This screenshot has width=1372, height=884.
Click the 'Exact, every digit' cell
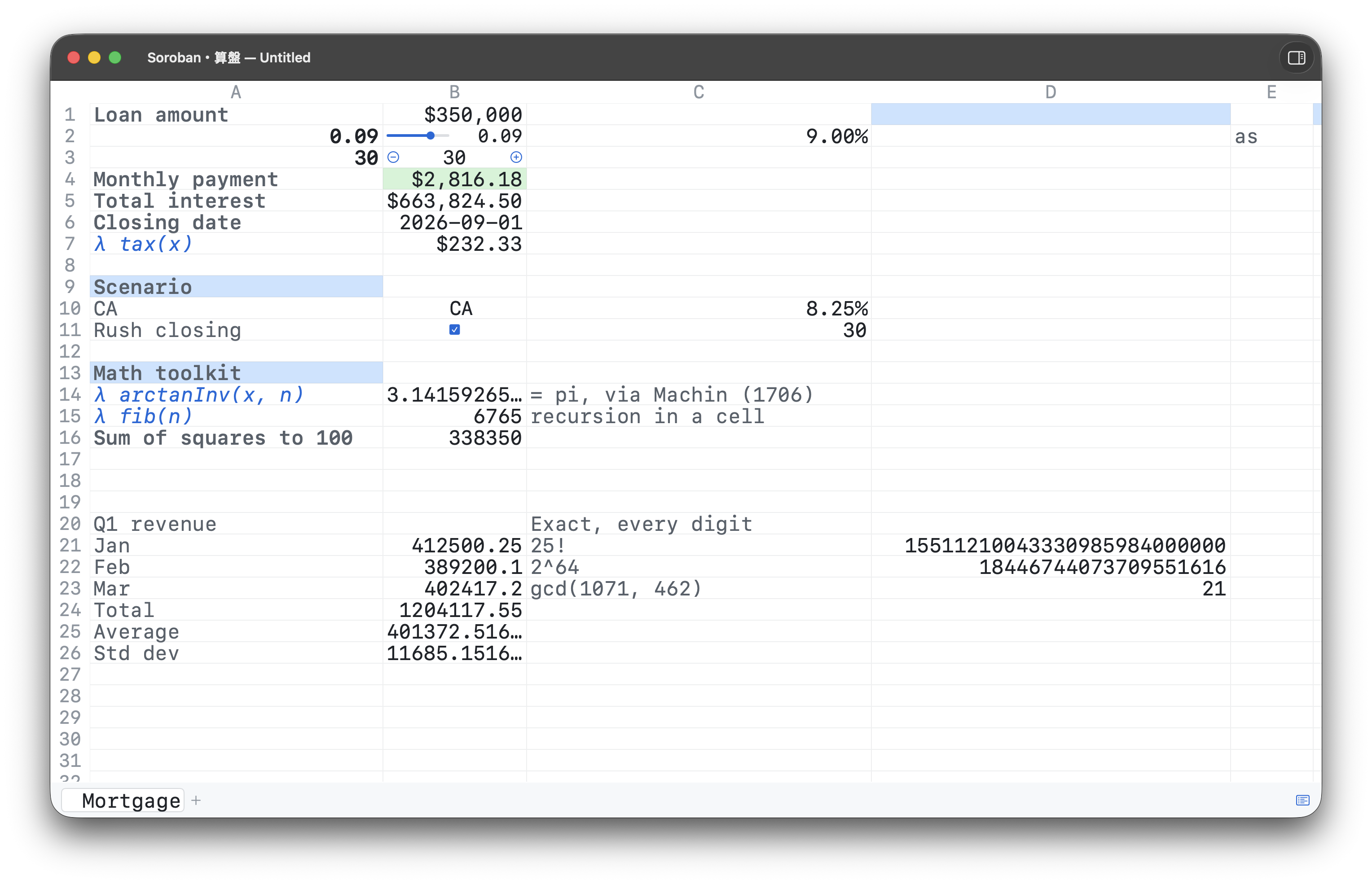coord(699,524)
